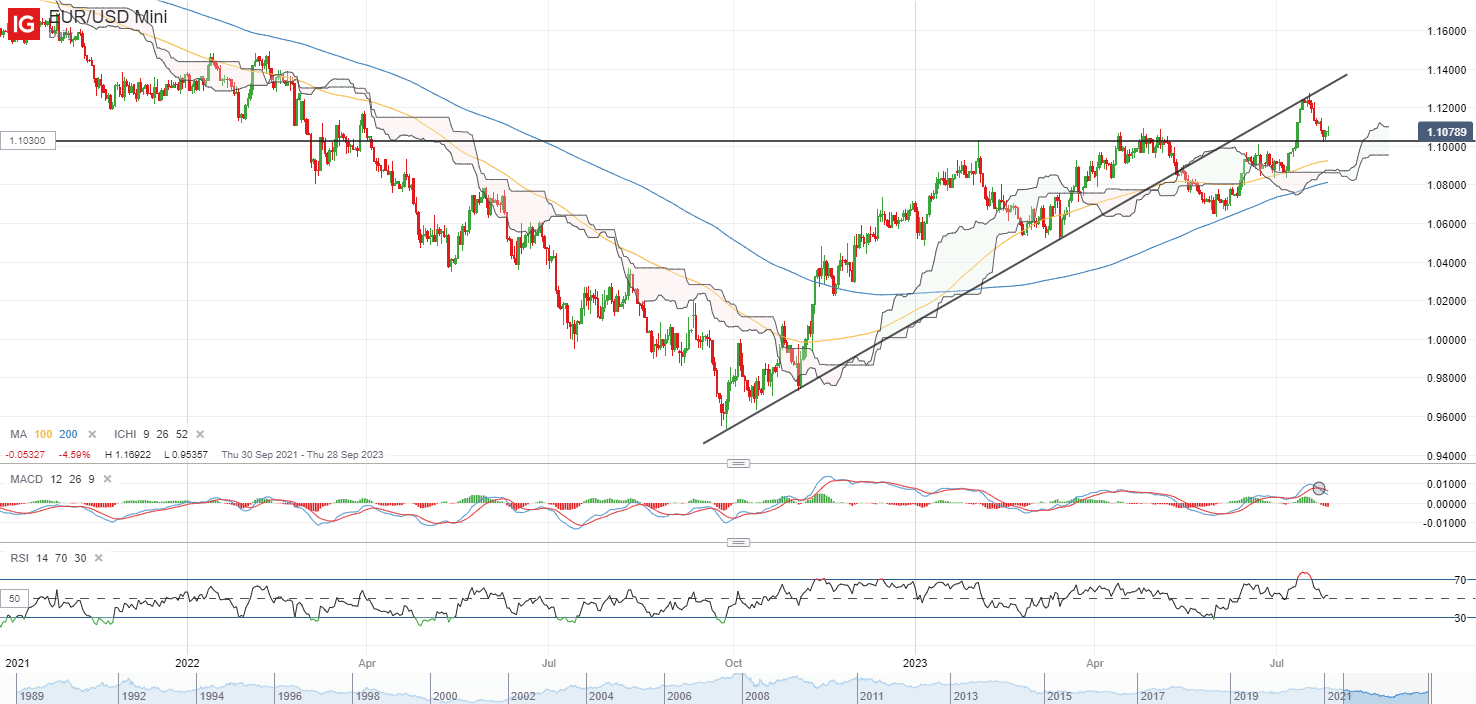Click the 1.04000 price axis label
Image resolution: width=1476 pixels, height=704 pixels.
point(1448,263)
